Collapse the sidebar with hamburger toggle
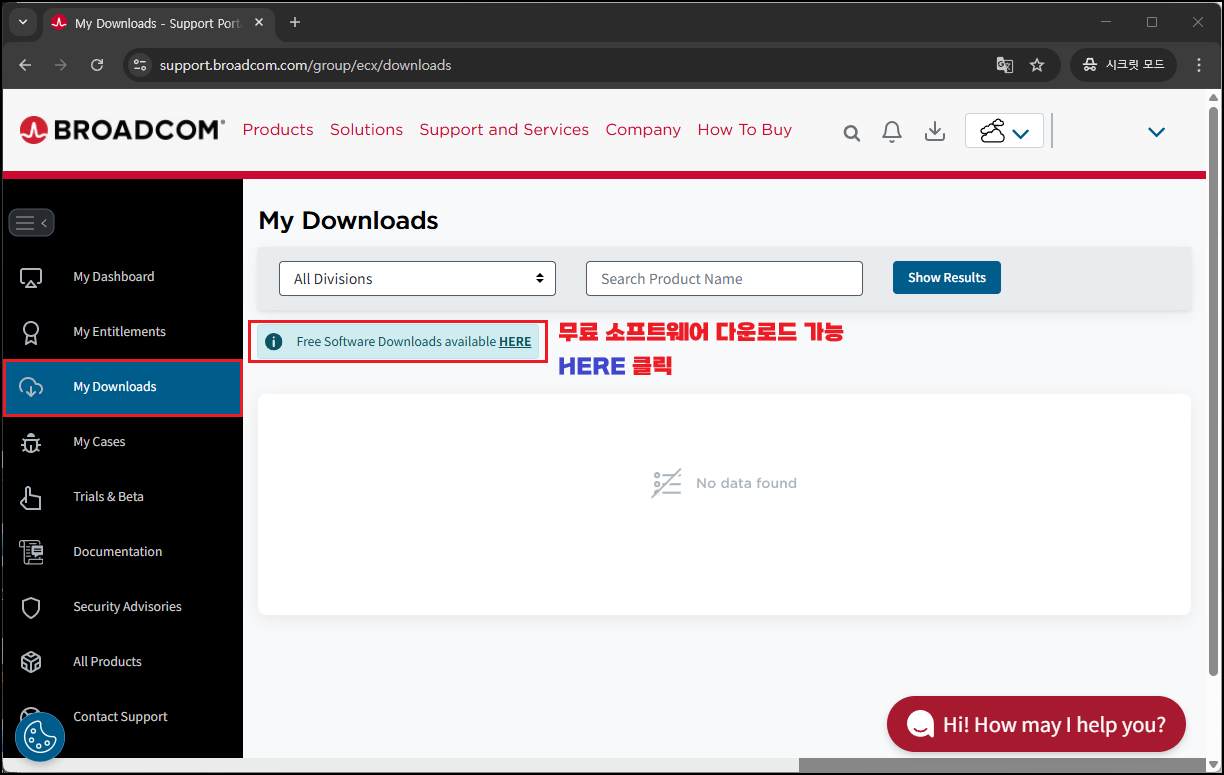 pyautogui.click(x=31, y=223)
